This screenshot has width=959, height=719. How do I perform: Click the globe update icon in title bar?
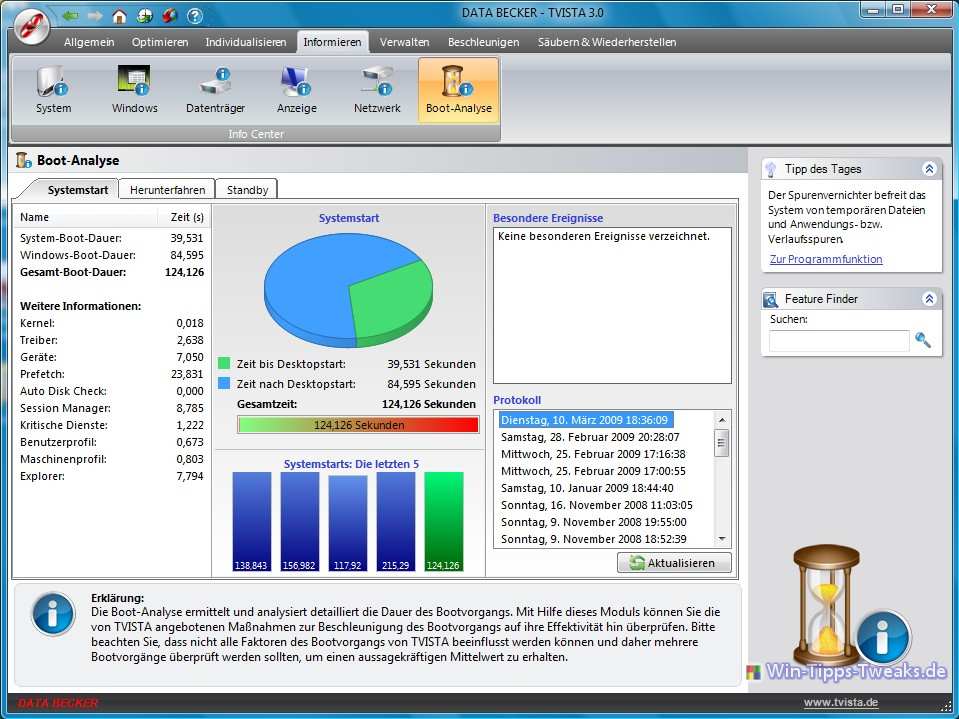(x=145, y=15)
